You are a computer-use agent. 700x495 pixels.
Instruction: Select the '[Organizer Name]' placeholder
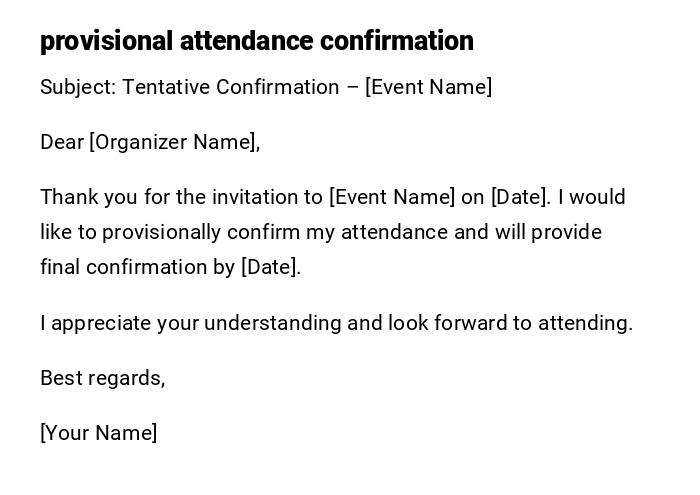coord(174,142)
